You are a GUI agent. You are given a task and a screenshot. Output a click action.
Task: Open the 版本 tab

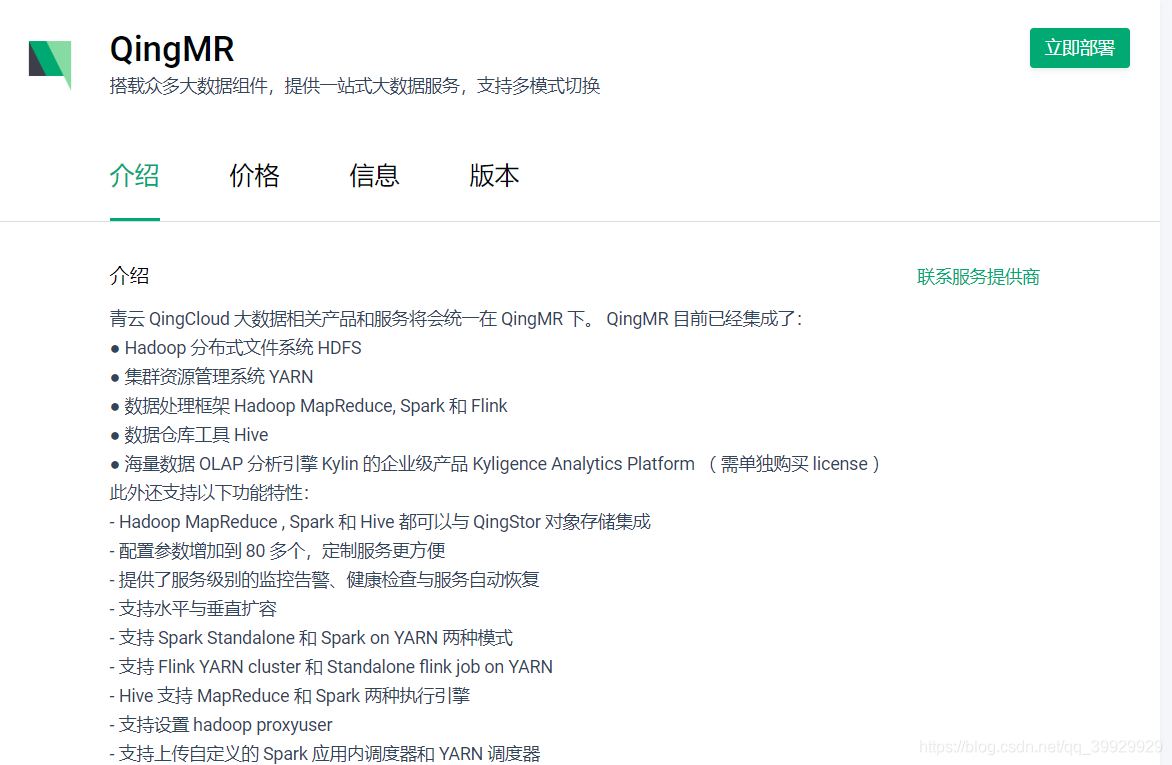[494, 176]
